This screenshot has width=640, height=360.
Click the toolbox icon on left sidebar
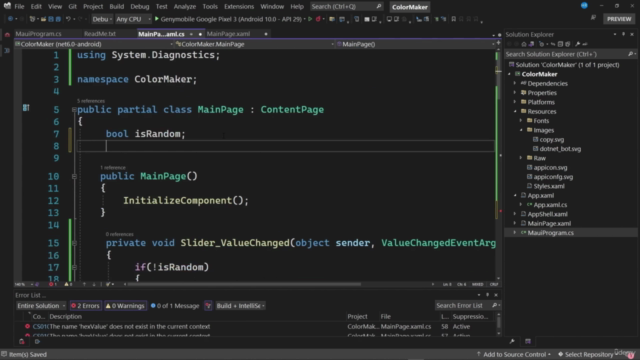[x=7, y=35]
